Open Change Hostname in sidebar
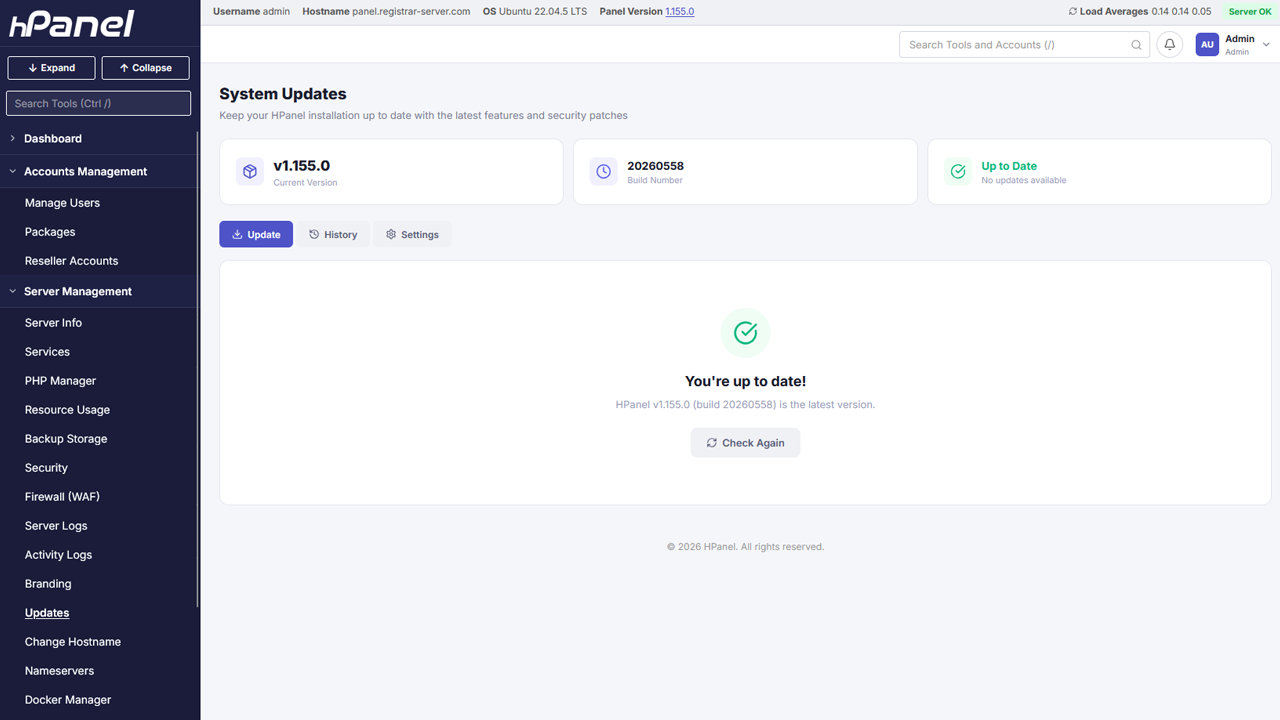Image resolution: width=1280 pixels, height=720 pixels. 73,642
